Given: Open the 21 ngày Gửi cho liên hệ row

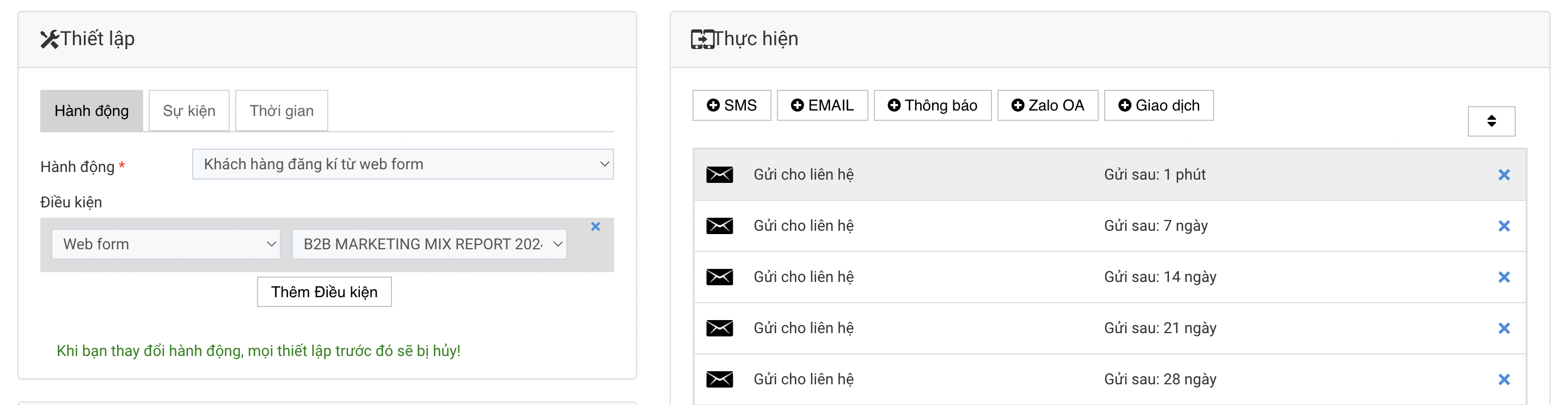Looking at the screenshot, I should pos(1109,328).
